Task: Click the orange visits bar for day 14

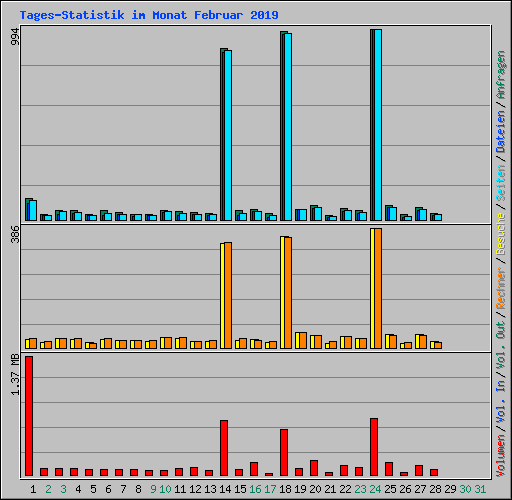Action: pyautogui.click(x=228, y=296)
